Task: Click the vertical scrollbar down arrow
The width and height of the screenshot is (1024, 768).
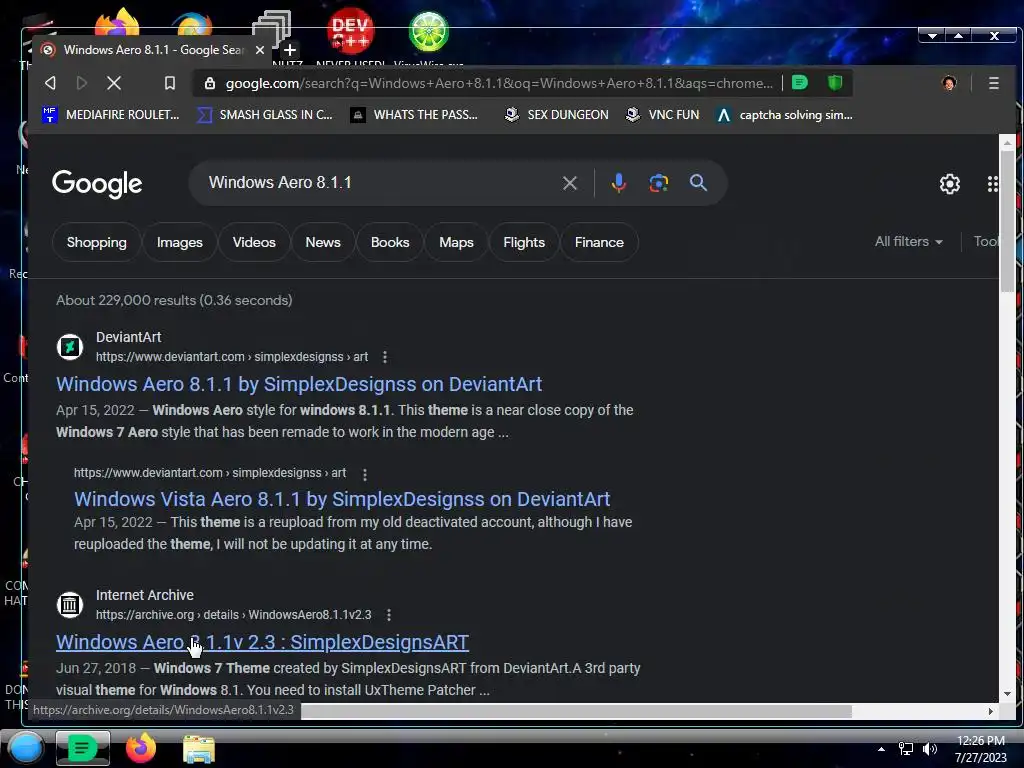Action: (1007, 694)
